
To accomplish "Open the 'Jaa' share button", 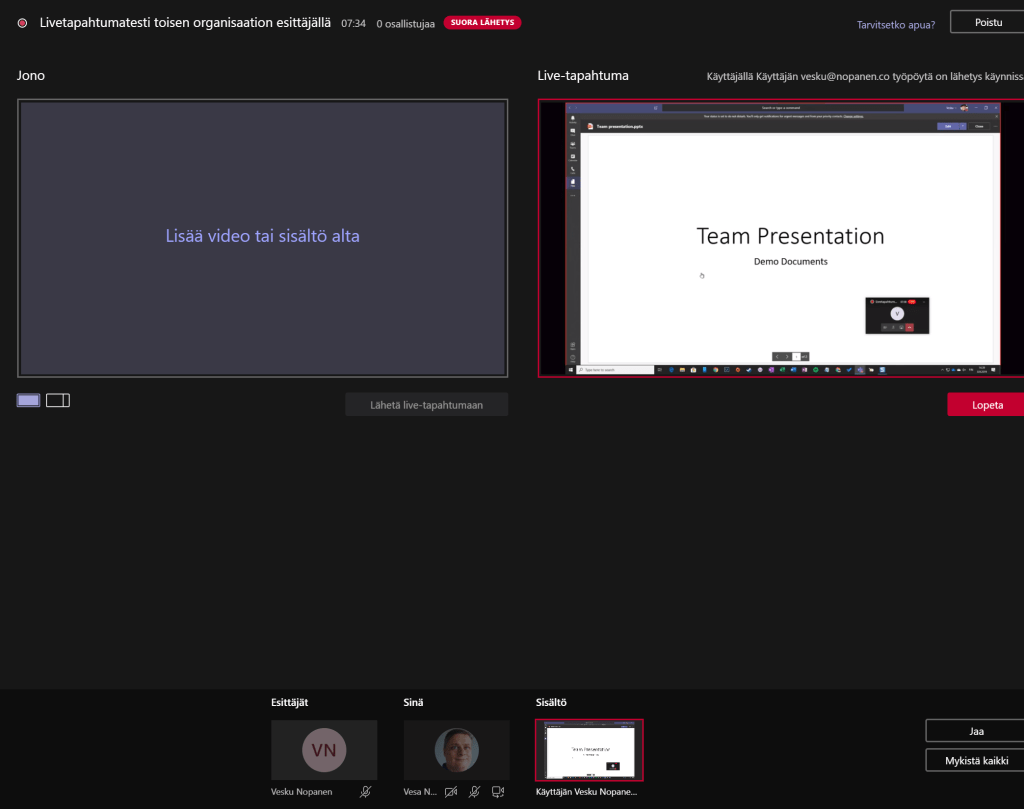I will (x=976, y=731).
